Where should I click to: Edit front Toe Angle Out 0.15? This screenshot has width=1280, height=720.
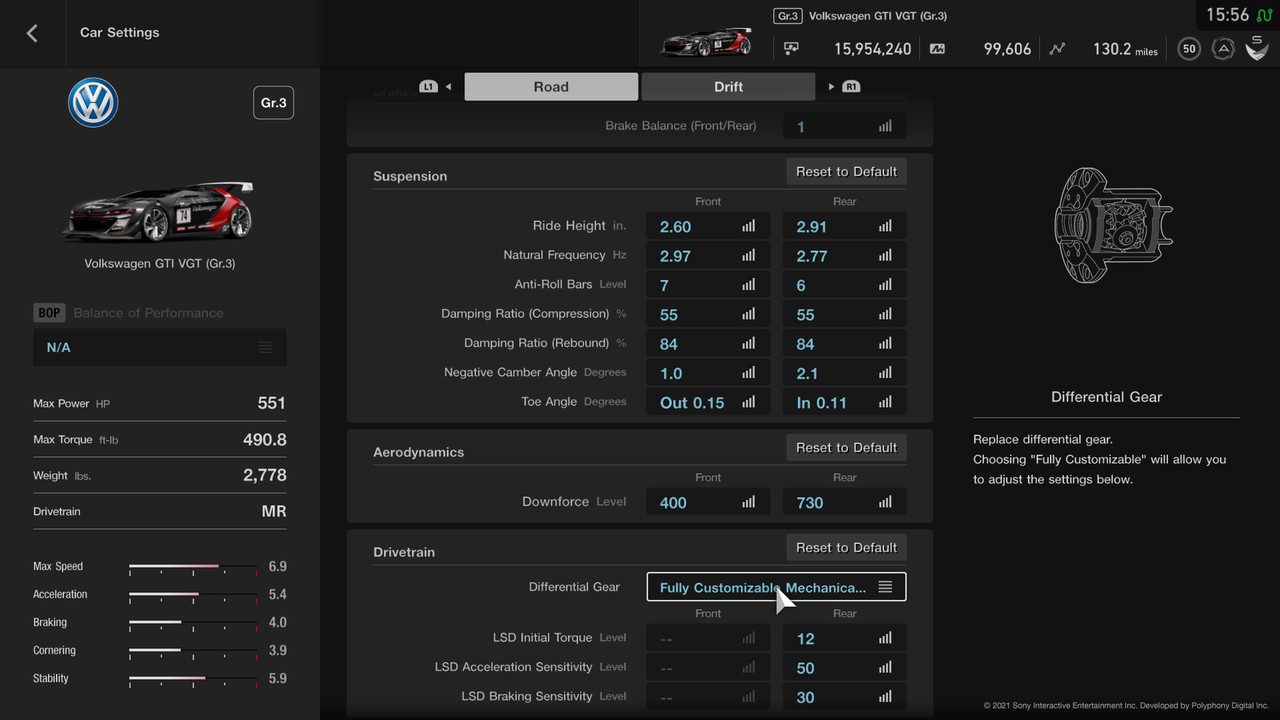coord(708,402)
